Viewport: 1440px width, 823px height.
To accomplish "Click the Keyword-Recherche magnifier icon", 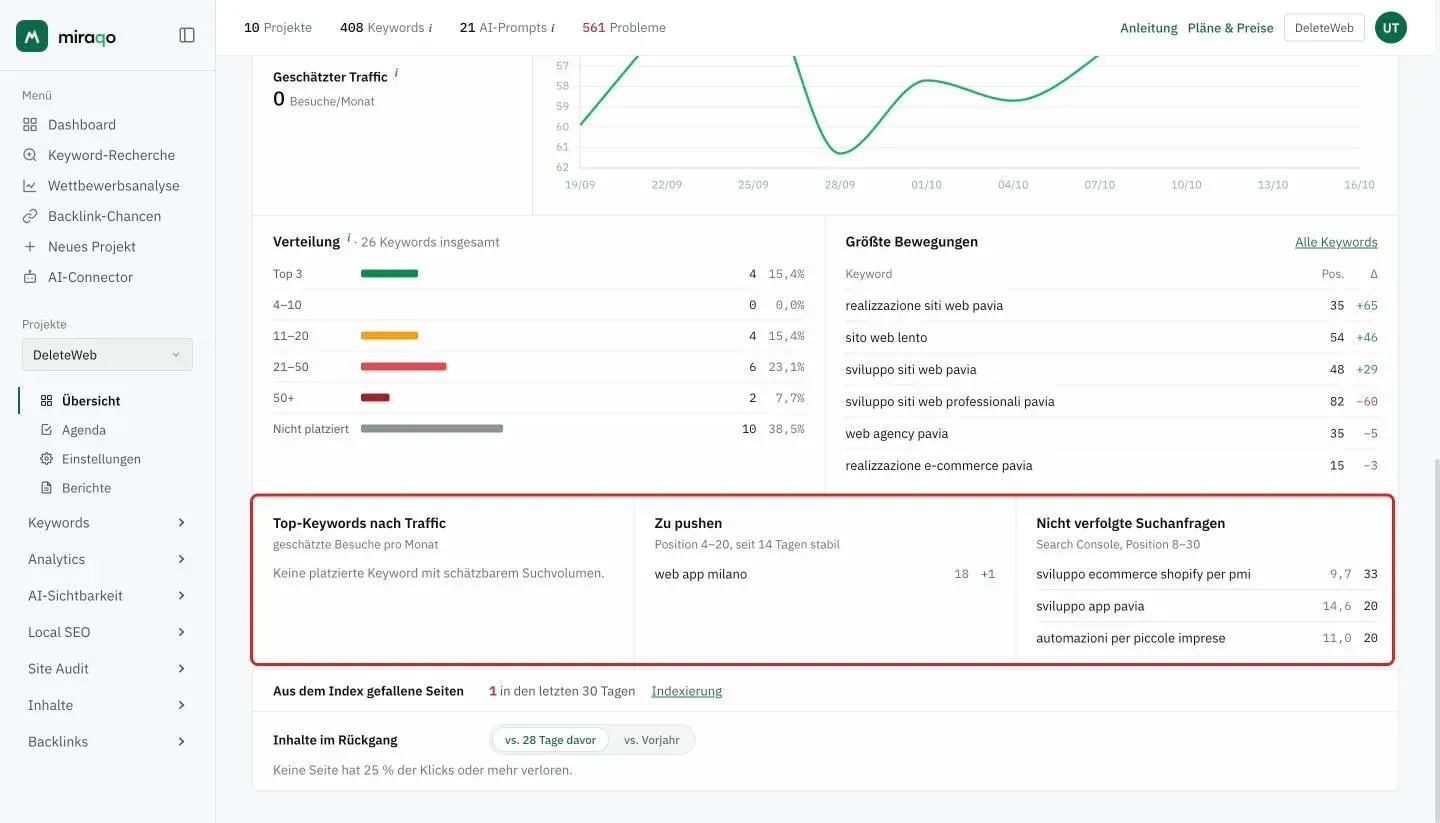I will click(x=30, y=155).
